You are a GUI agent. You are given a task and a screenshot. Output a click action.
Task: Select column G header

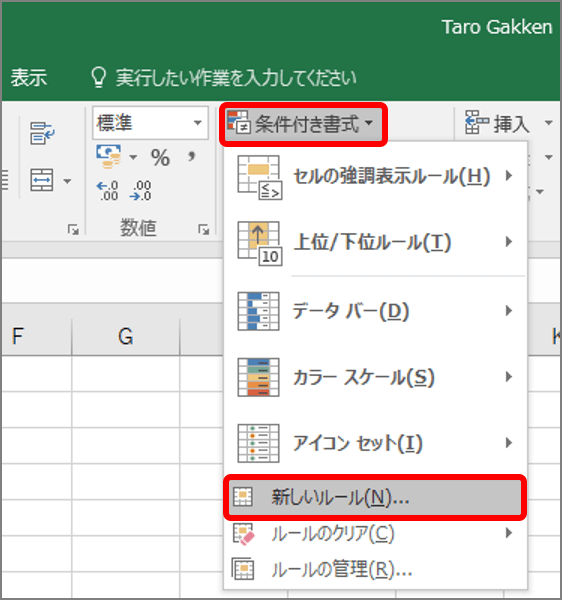coord(125,337)
